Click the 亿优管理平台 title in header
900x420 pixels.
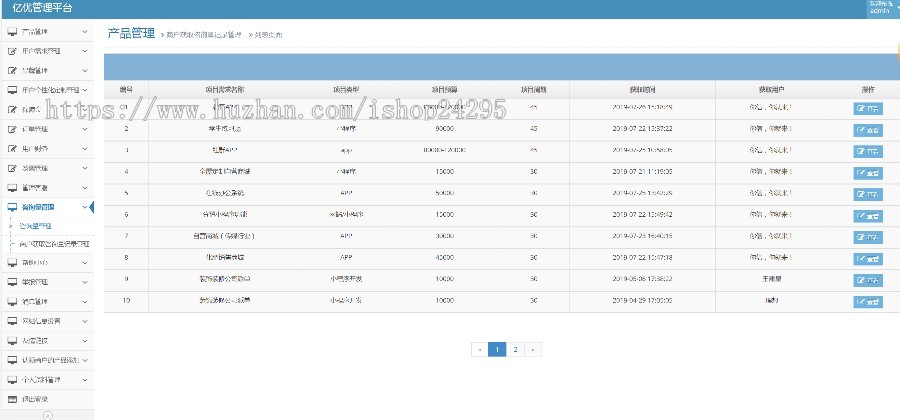42,9
